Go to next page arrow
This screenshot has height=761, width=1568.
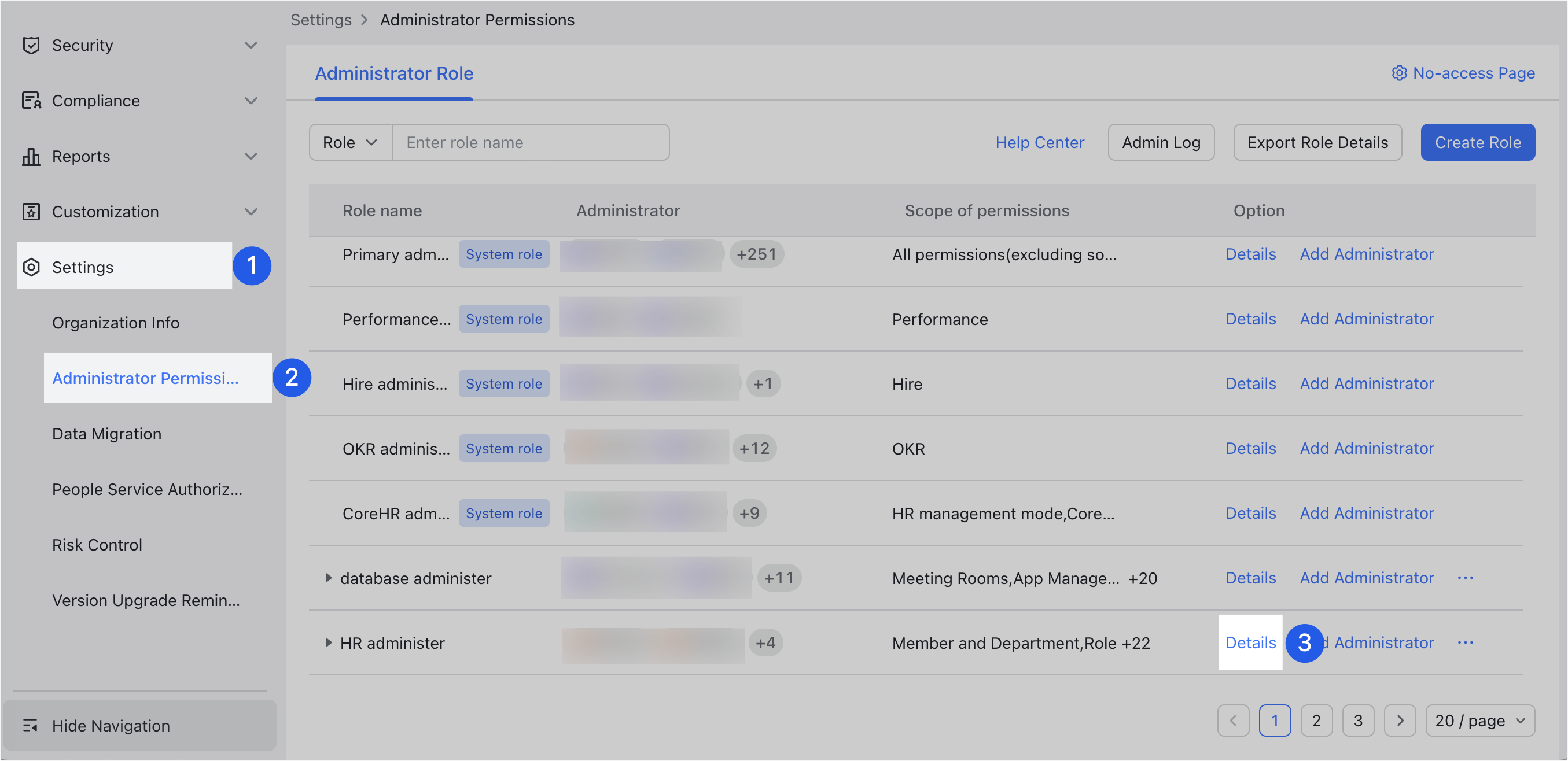pyautogui.click(x=1400, y=721)
